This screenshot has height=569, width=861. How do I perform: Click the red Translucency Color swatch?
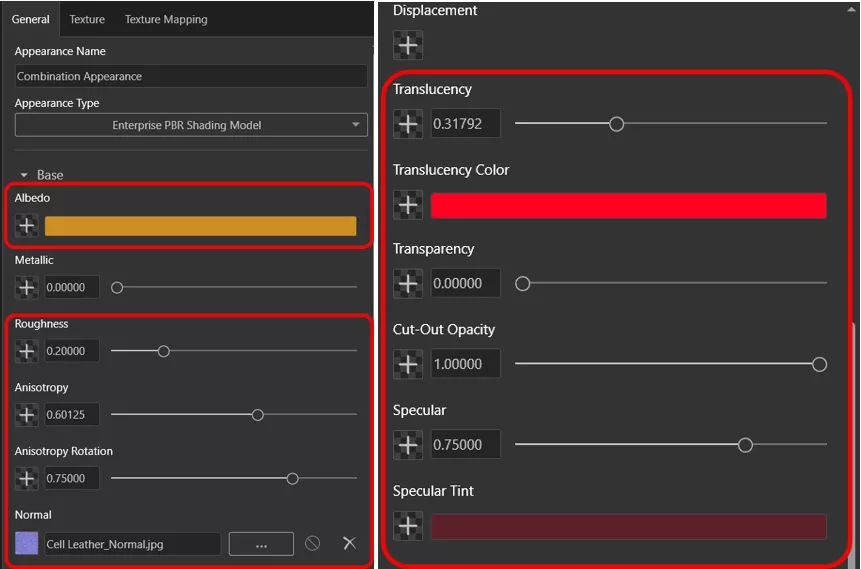pos(628,205)
